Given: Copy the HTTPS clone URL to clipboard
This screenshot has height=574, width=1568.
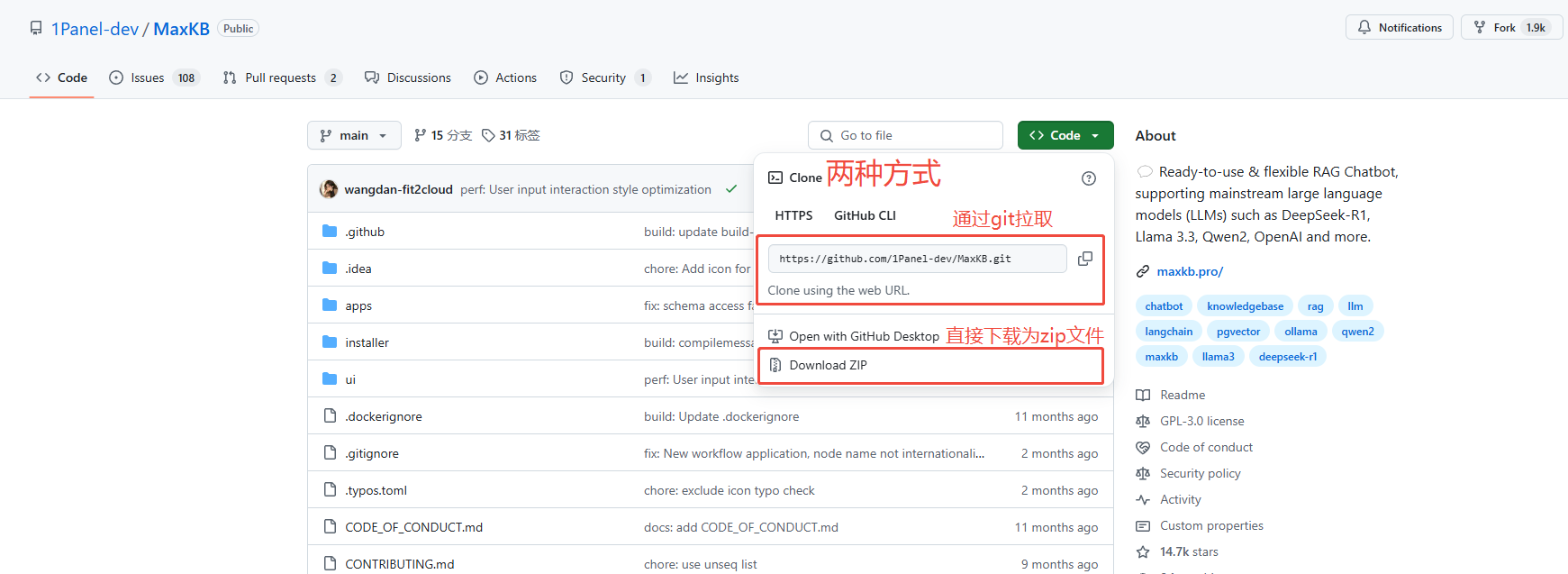Looking at the screenshot, I should tap(1085, 259).
